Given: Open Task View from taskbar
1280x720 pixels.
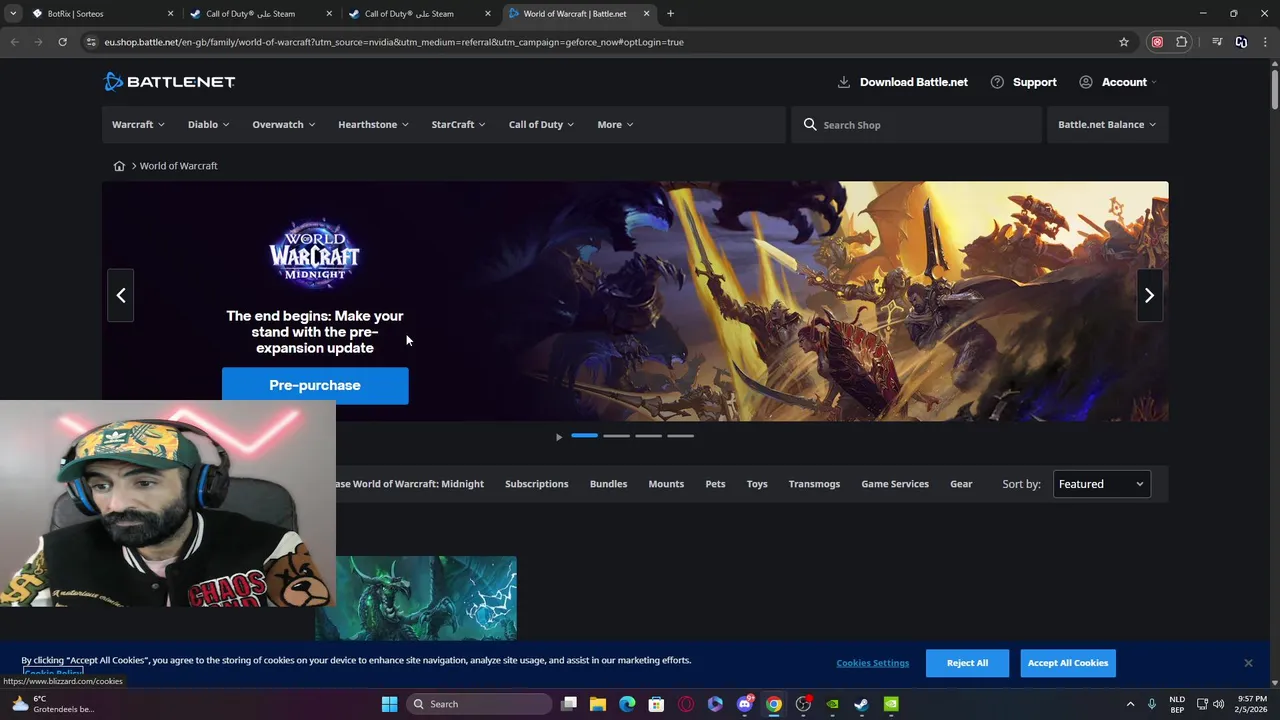Looking at the screenshot, I should coord(569,704).
